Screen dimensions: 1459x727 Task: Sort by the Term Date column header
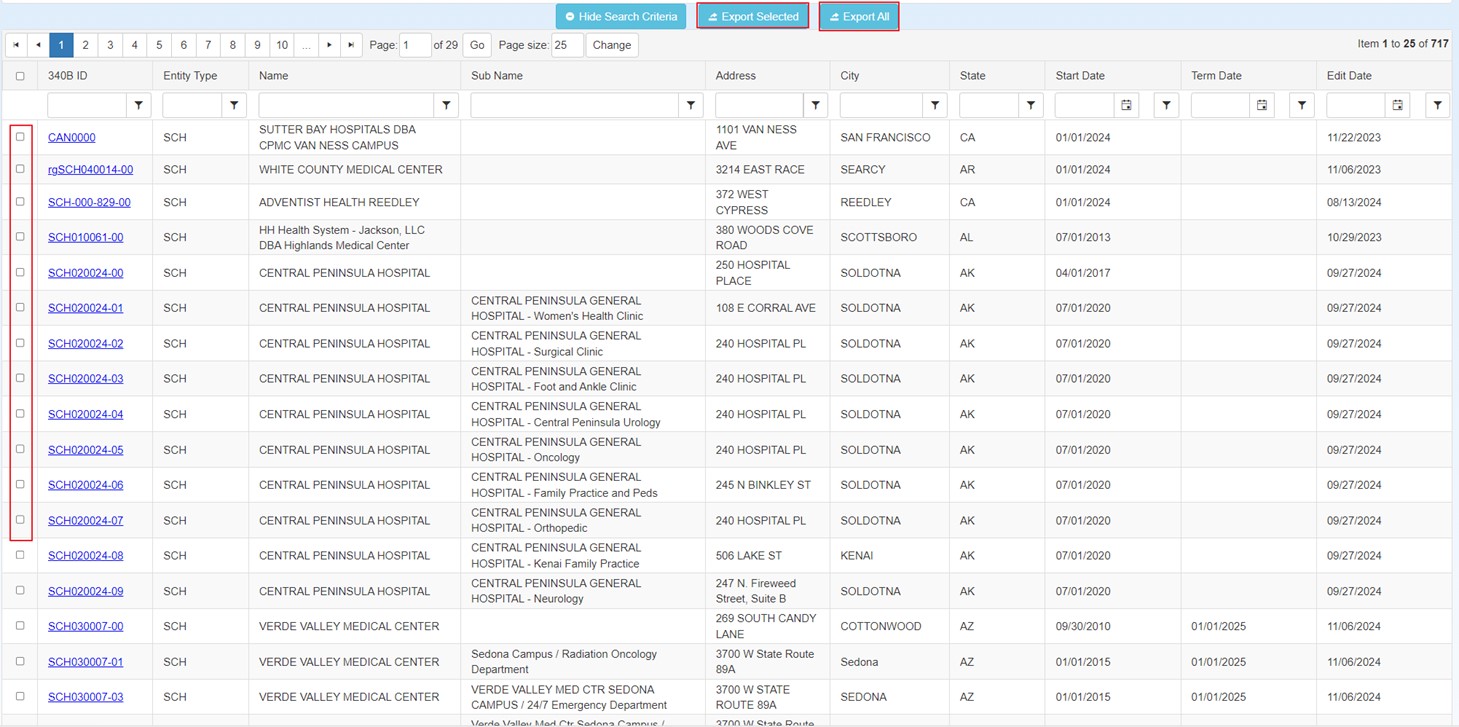[1217, 76]
